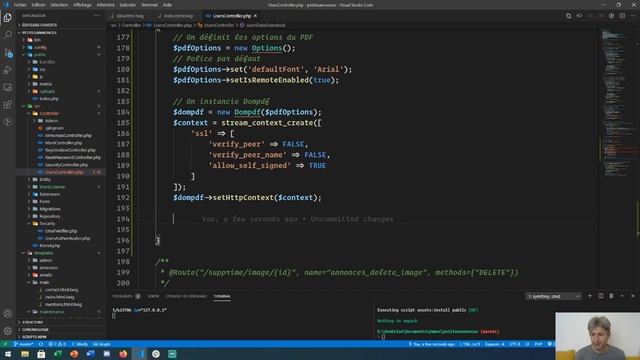Add a new terminal with plus icon
Image resolution: width=640 pixels, height=360 pixels.
590,296
